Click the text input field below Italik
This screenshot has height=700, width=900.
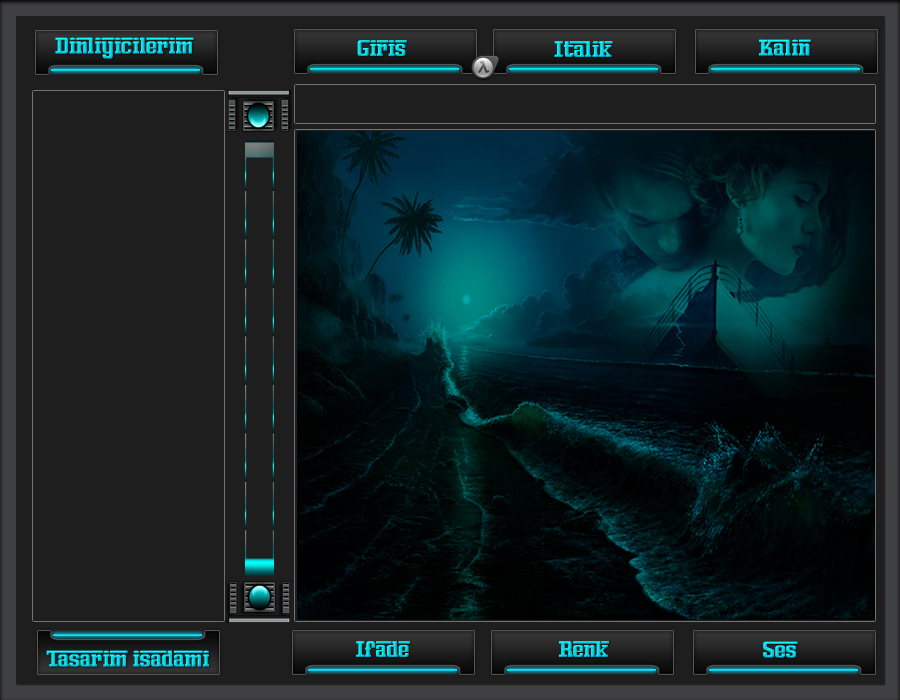point(584,104)
